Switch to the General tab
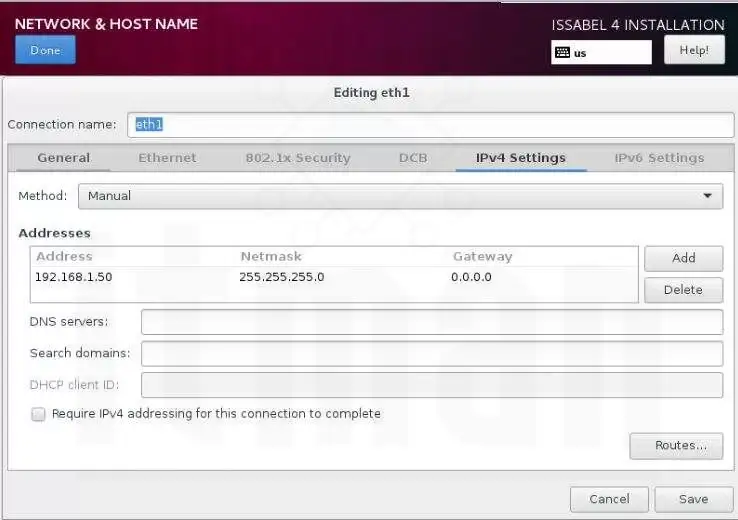Screen dimensions: 738x520 (64, 158)
